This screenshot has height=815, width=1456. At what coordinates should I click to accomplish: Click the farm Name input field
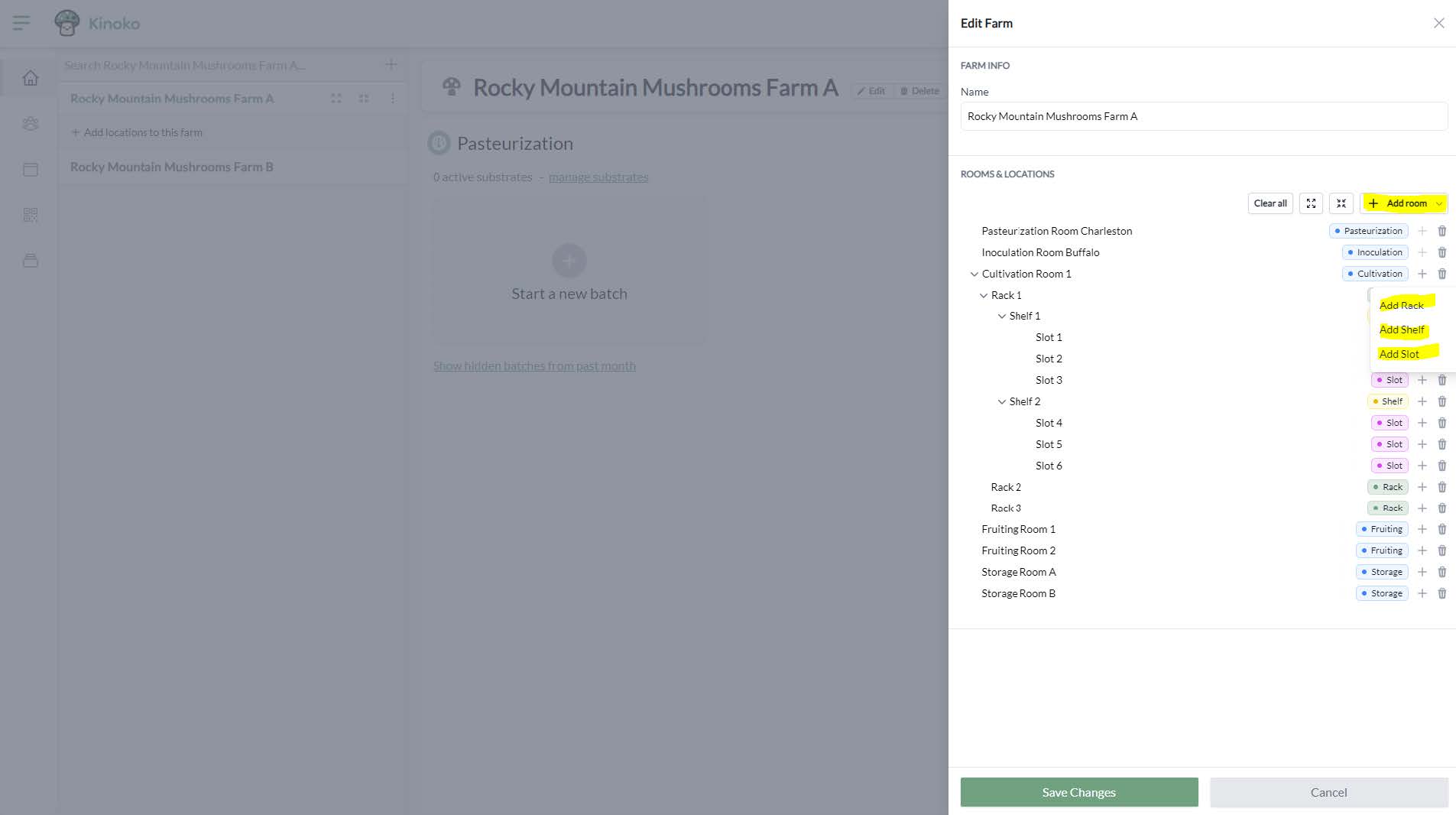click(1203, 116)
